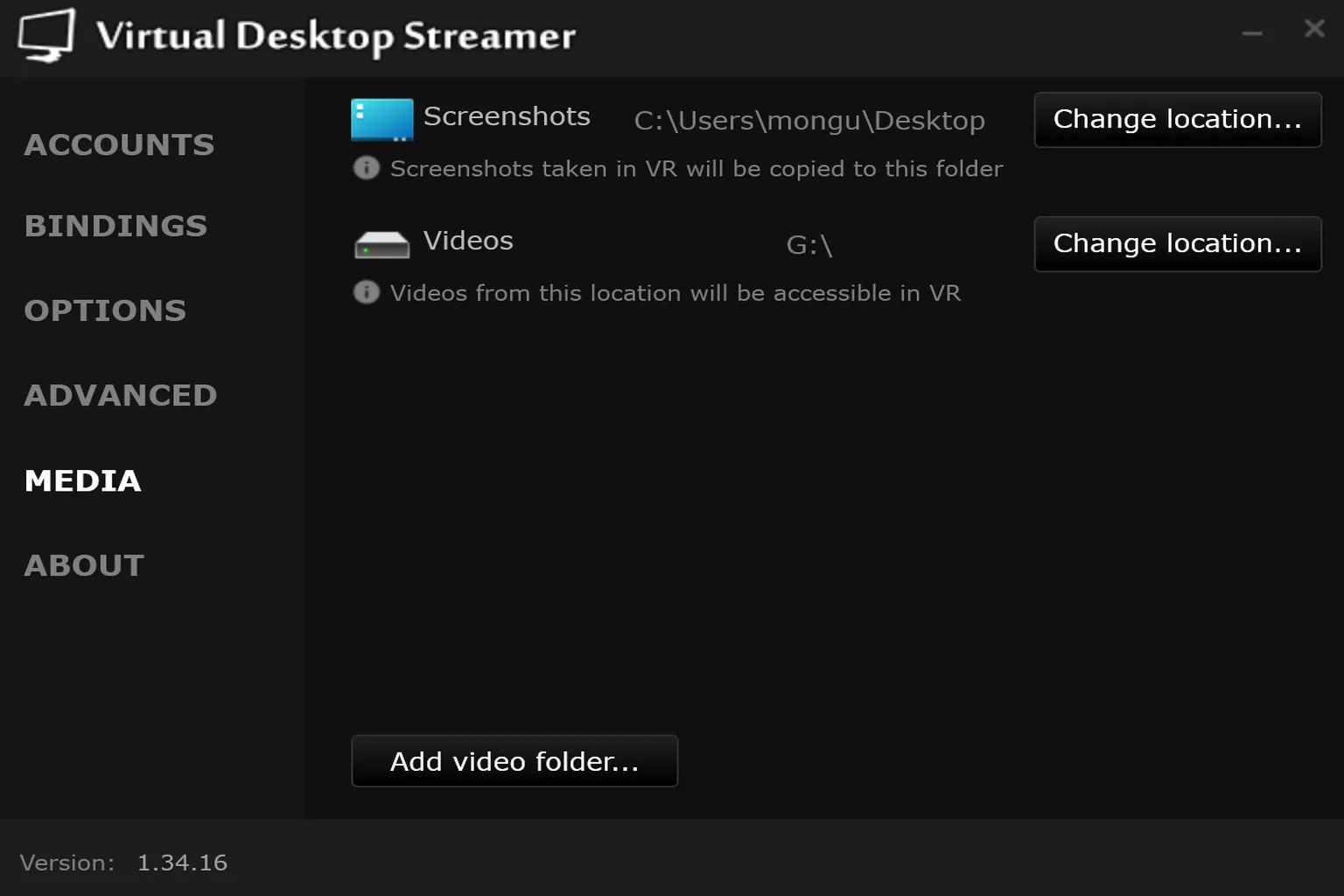Click the Videos label
Image resolution: width=1344 pixels, height=896 pixels.
point(468,241)
